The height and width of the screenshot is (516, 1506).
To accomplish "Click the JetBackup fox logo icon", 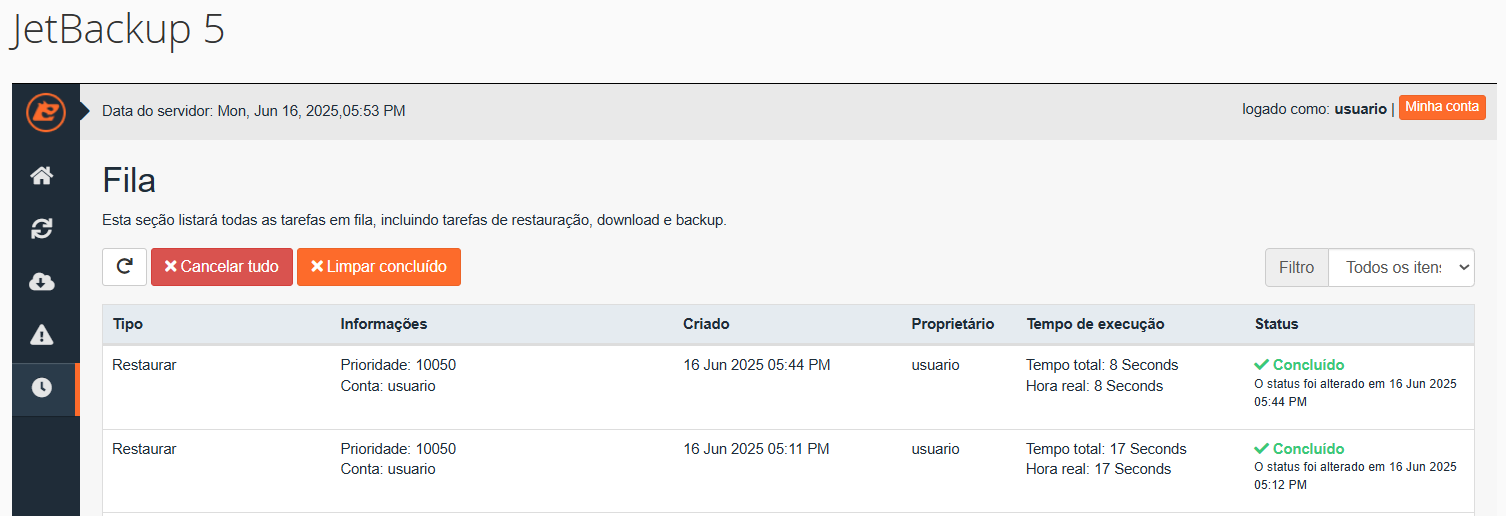I will pos(45,111).
